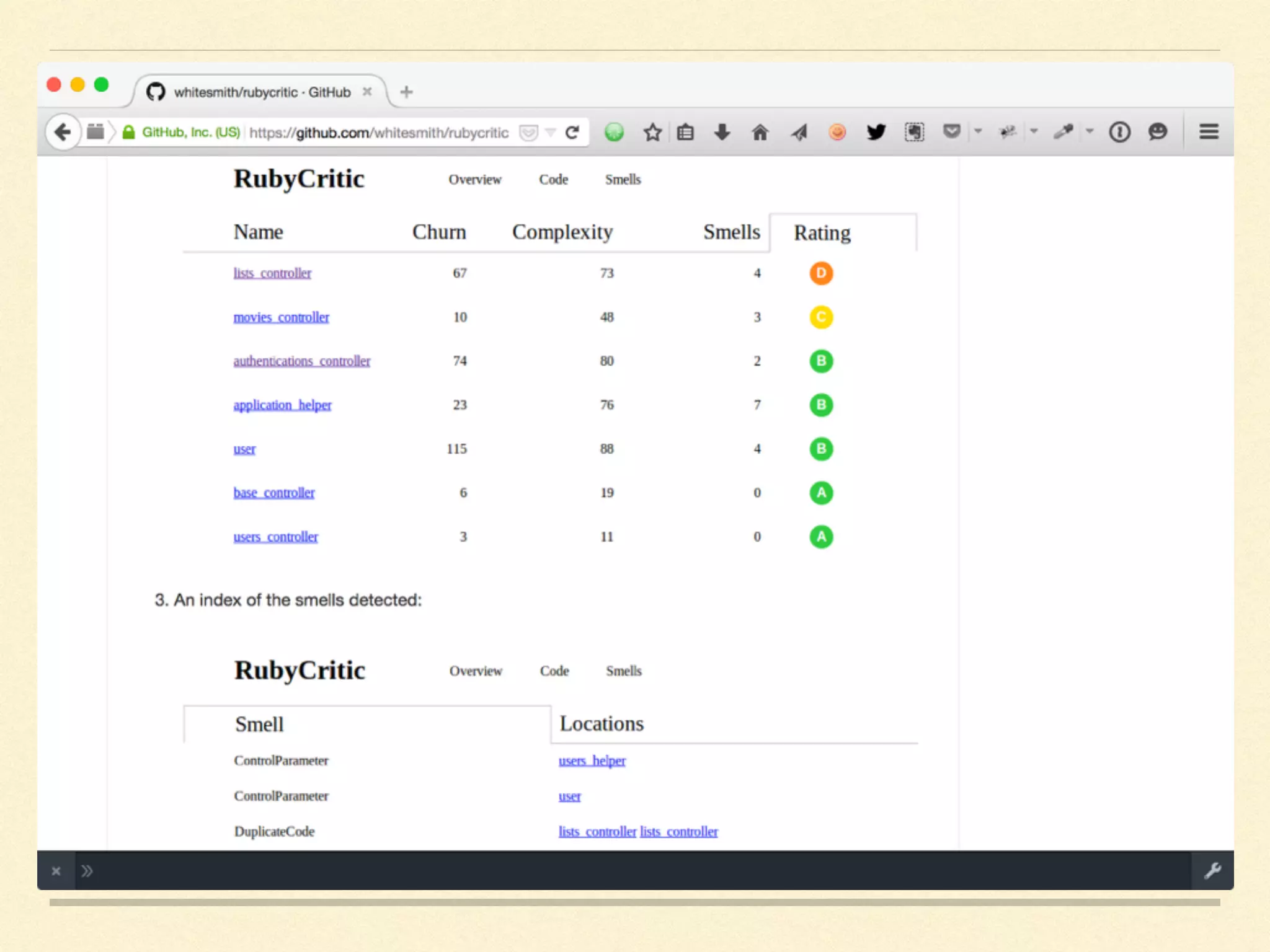Viewport: 1270px width, 952px height.
Task: Click the browser back arrow button
Action: 63,132
